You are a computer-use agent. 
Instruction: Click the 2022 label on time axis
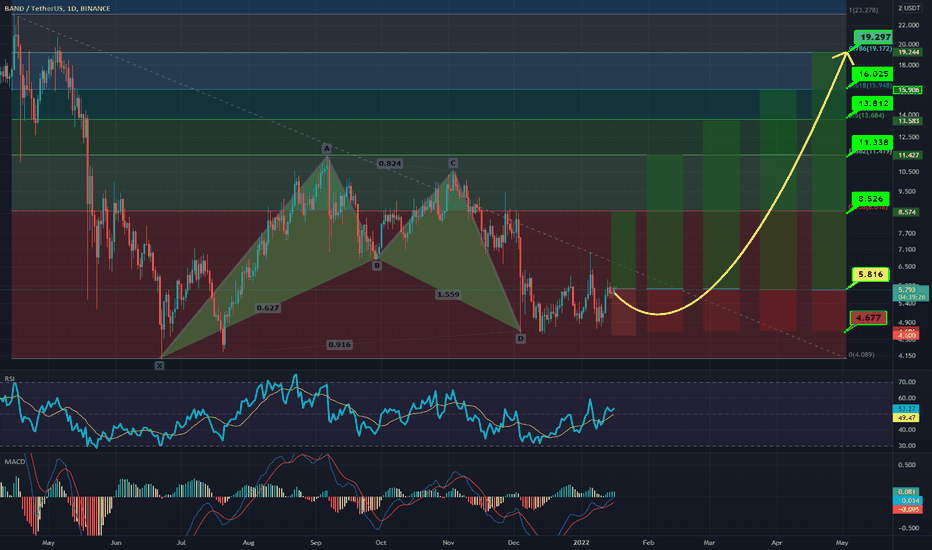click(x=581, y=543)
